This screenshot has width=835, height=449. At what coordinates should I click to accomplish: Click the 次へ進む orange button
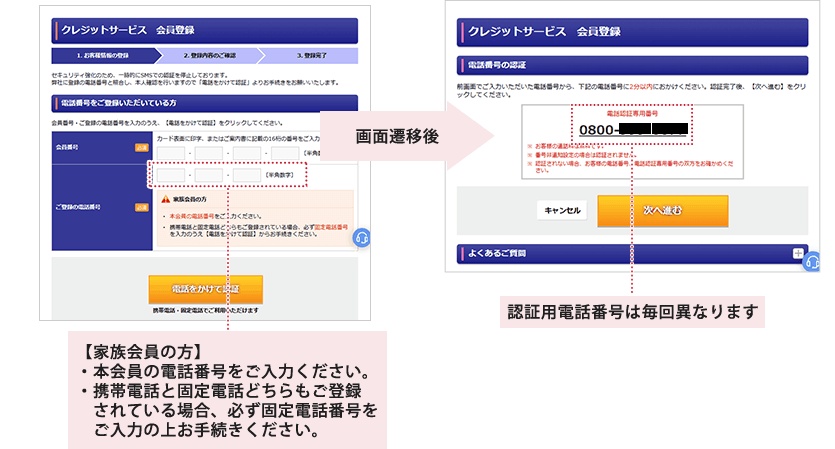click(662, 210)
